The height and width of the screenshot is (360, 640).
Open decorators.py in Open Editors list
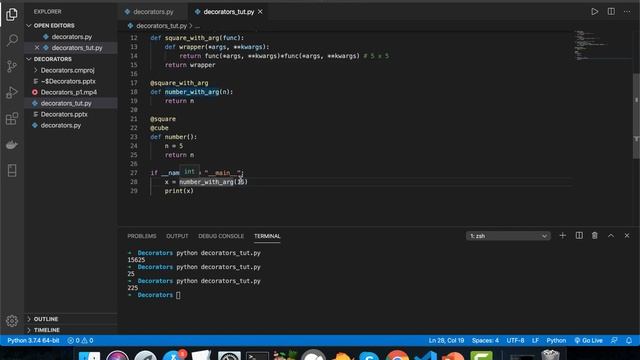pos(71,37)
